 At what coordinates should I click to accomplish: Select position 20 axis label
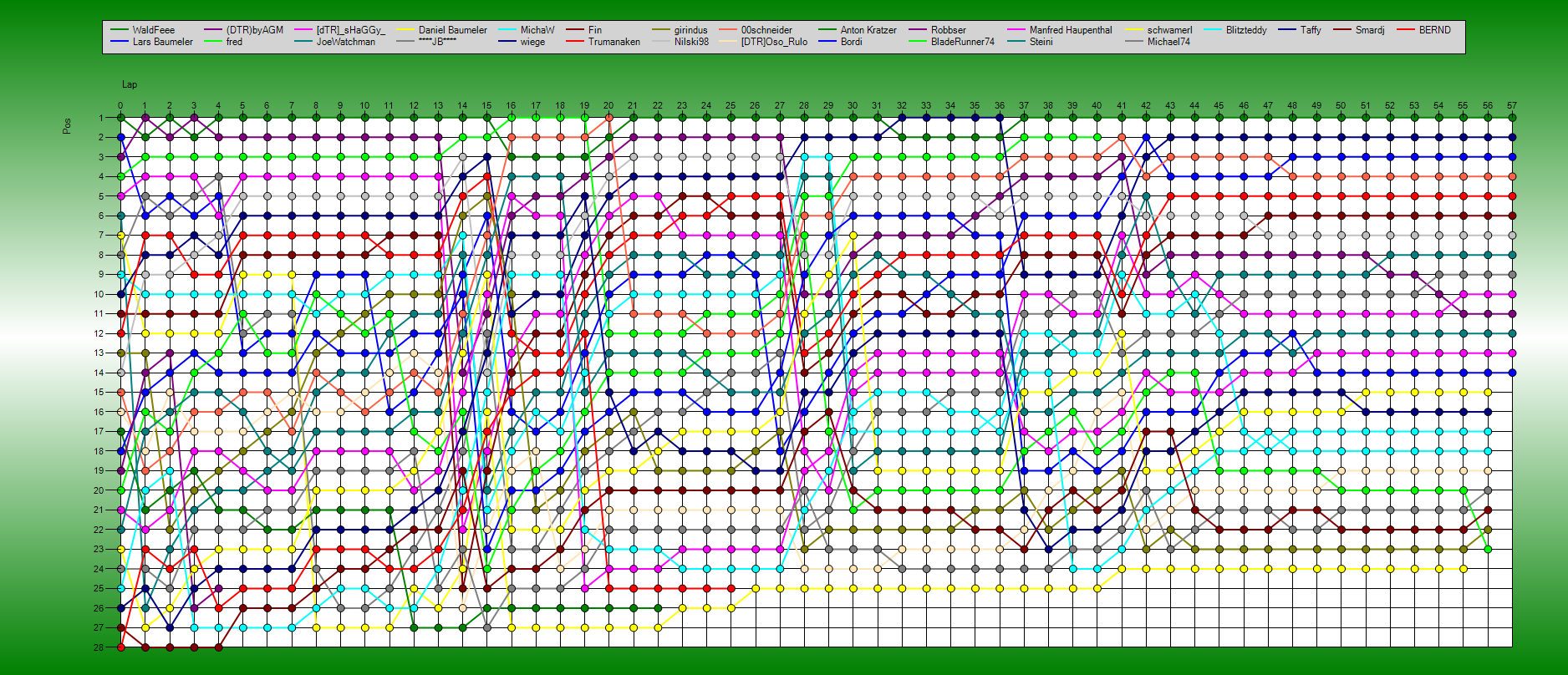click(x=99, y=490)
